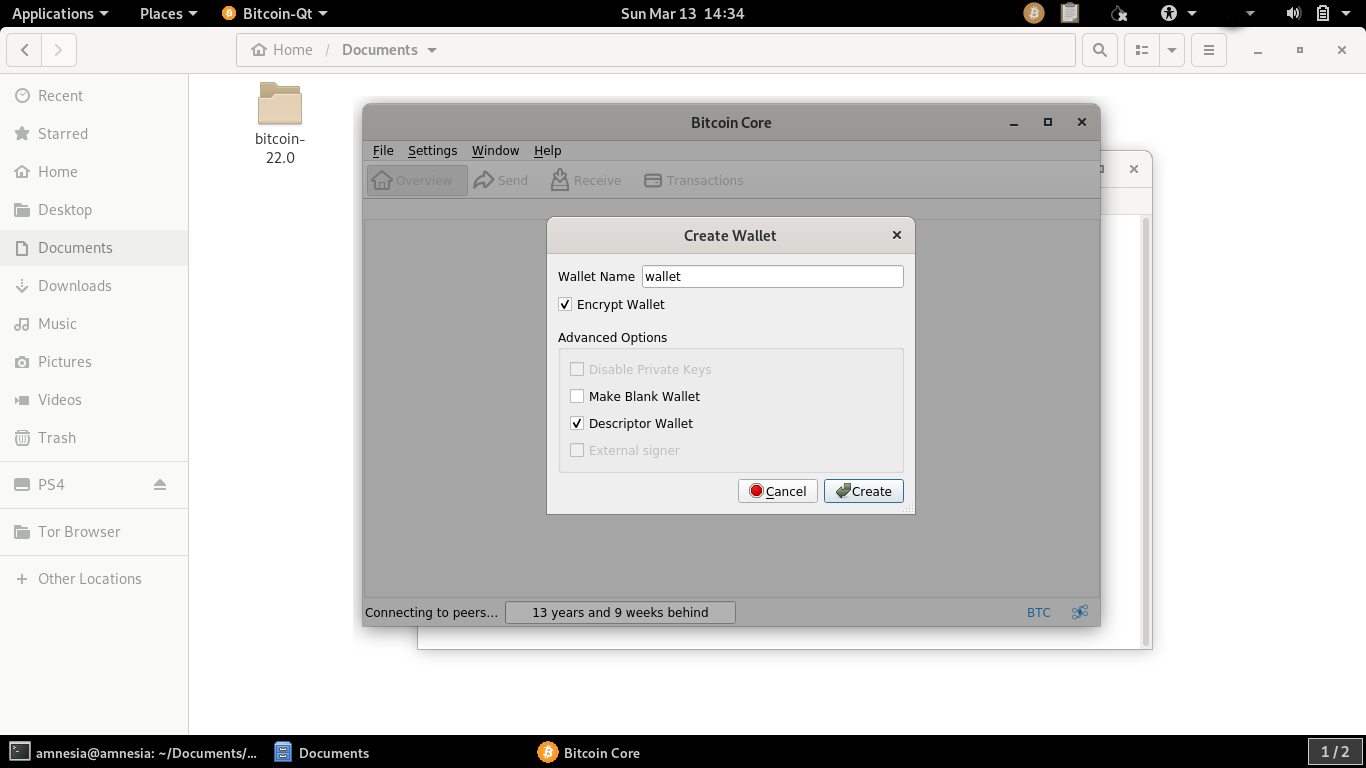The height and width of the screenshot is (768, 1366).
Task: Go back in the file manager
Action: click(25, 49)
